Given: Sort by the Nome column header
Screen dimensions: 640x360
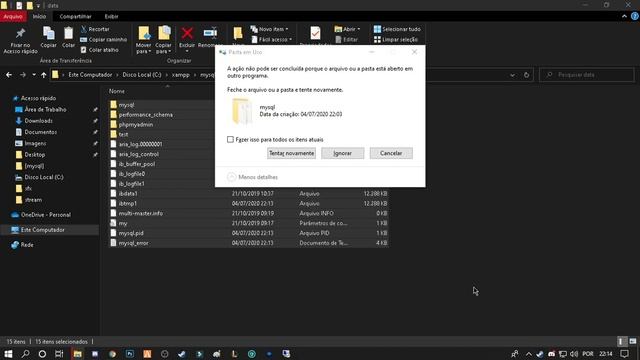Looking at the screenshot, I should click(117, 91).
